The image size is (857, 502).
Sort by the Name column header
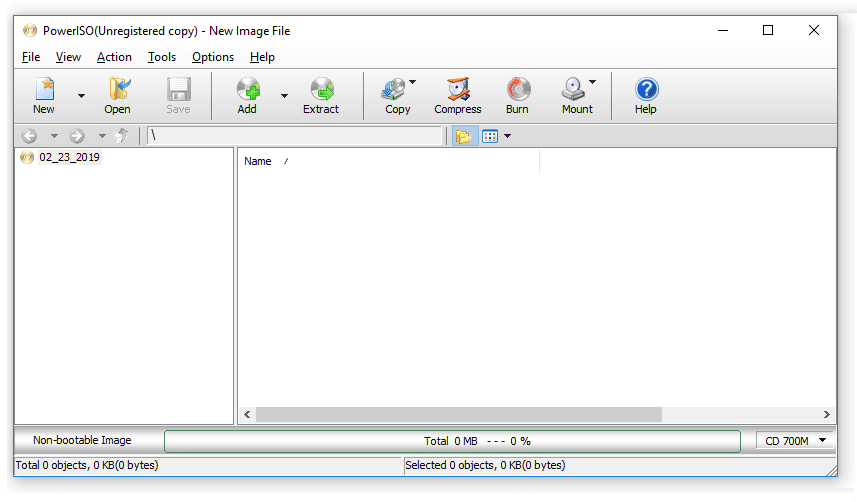pos(388,161)
